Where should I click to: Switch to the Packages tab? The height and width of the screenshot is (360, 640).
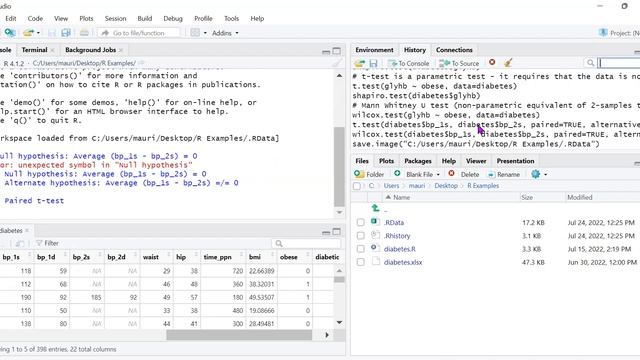[x=418, y=161]
